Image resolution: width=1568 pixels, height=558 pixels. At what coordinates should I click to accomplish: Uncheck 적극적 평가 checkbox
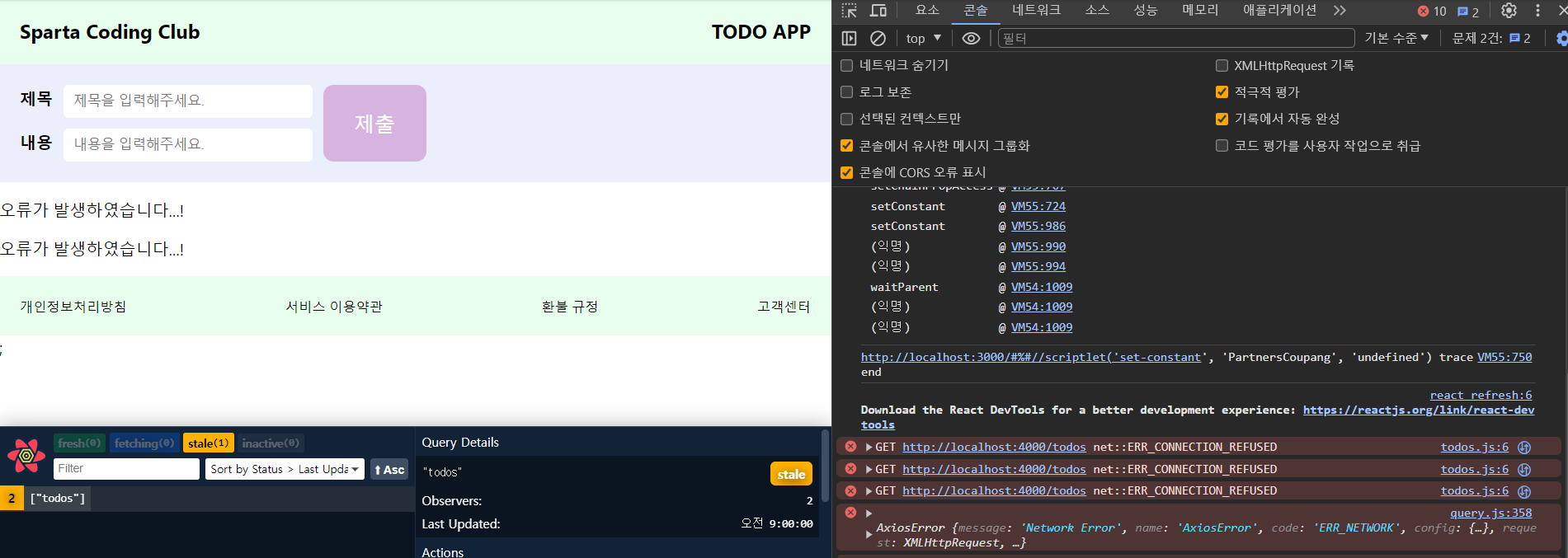point(1222,91)
